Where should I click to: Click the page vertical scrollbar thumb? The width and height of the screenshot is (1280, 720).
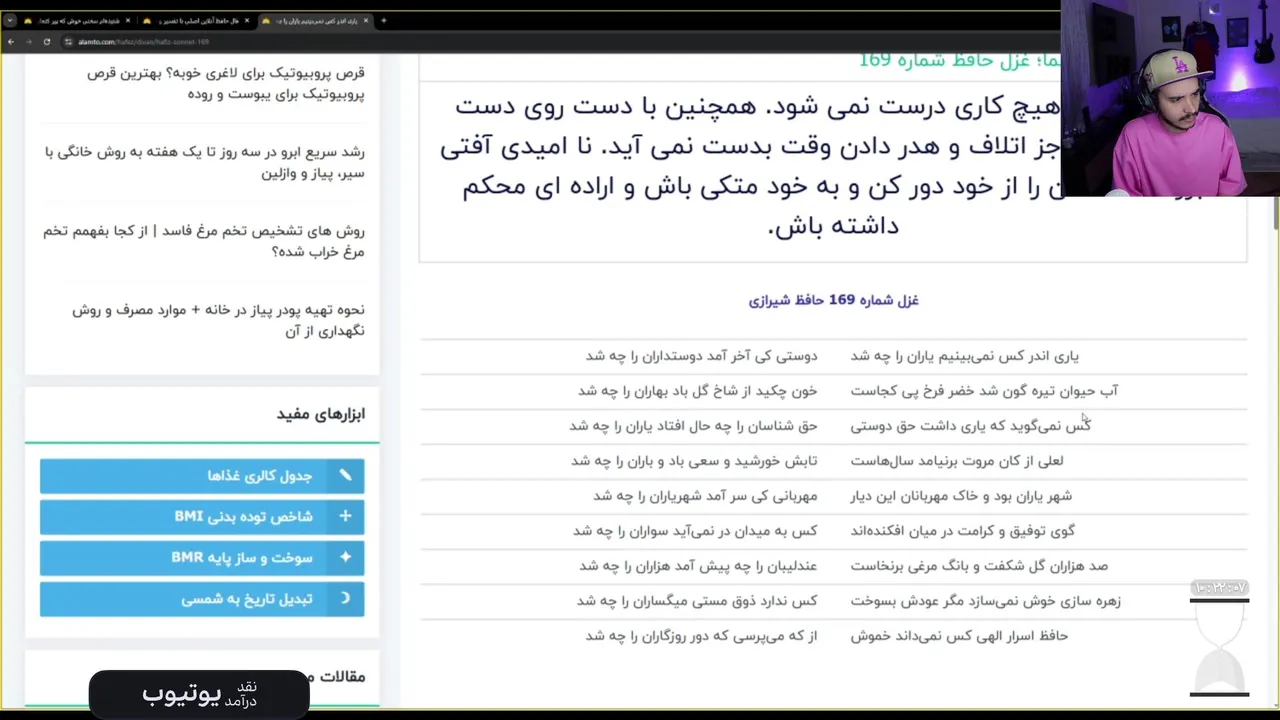point(1275,212)
